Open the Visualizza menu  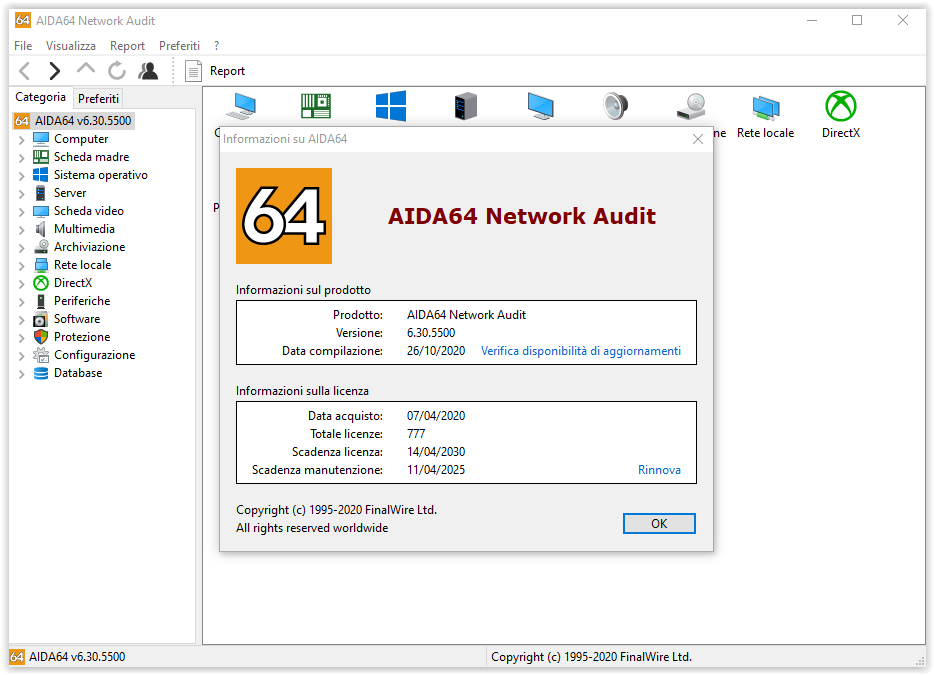coord(71,46)
